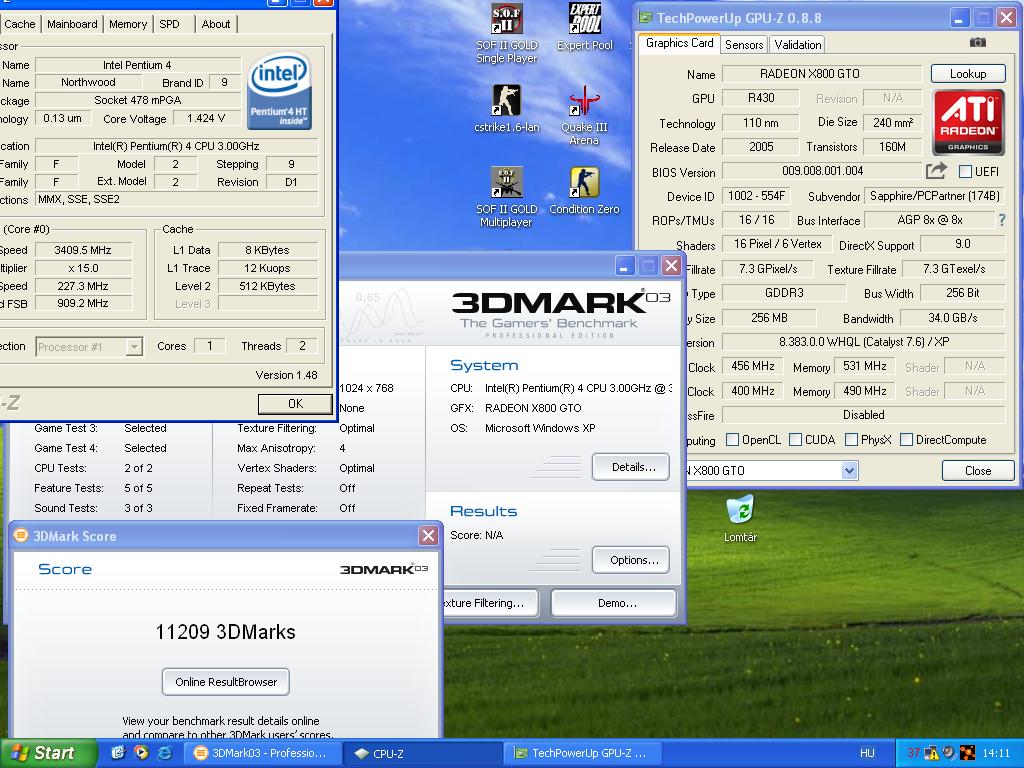This screenshot has width=1024, height=768.
Task: Switch to the Sensors tab in GPU-Z
Action: [x=744, y=44]
